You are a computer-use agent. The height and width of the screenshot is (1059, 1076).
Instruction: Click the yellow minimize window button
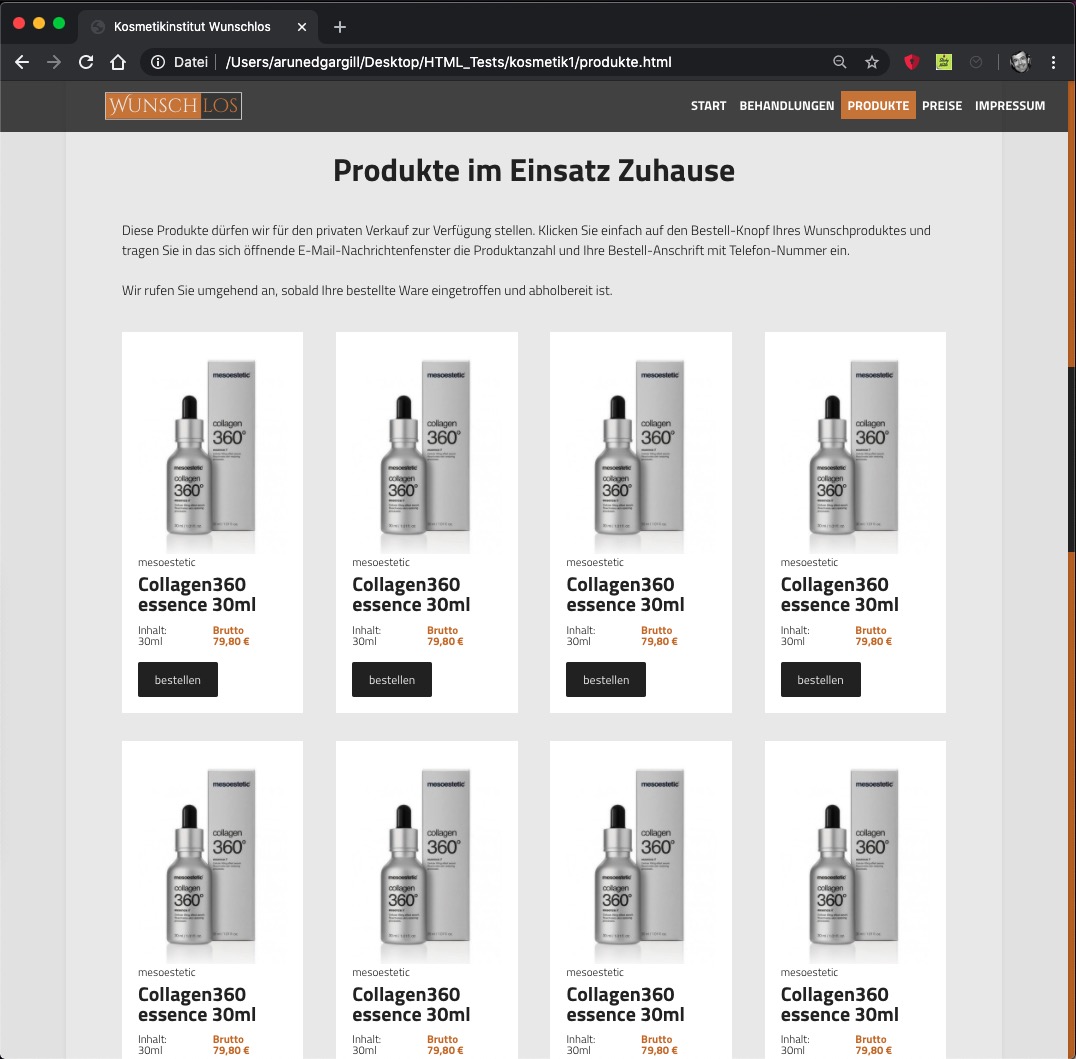(x=39, y=23)
